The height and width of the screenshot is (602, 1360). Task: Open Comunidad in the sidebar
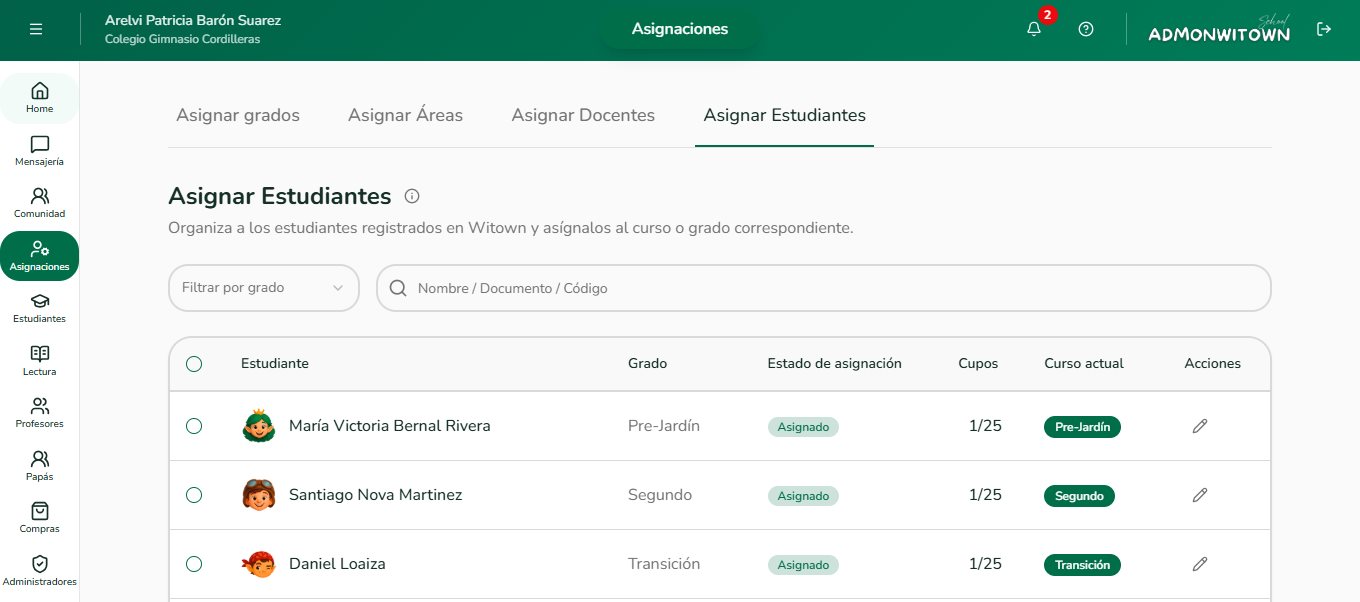click(x=40, y=203)
